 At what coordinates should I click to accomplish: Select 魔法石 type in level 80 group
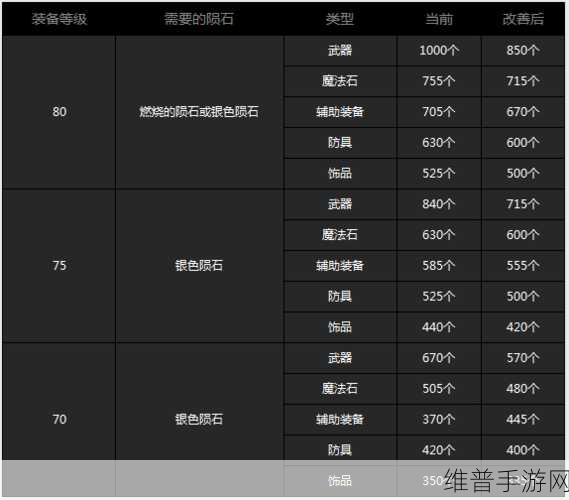click(340, 81)
